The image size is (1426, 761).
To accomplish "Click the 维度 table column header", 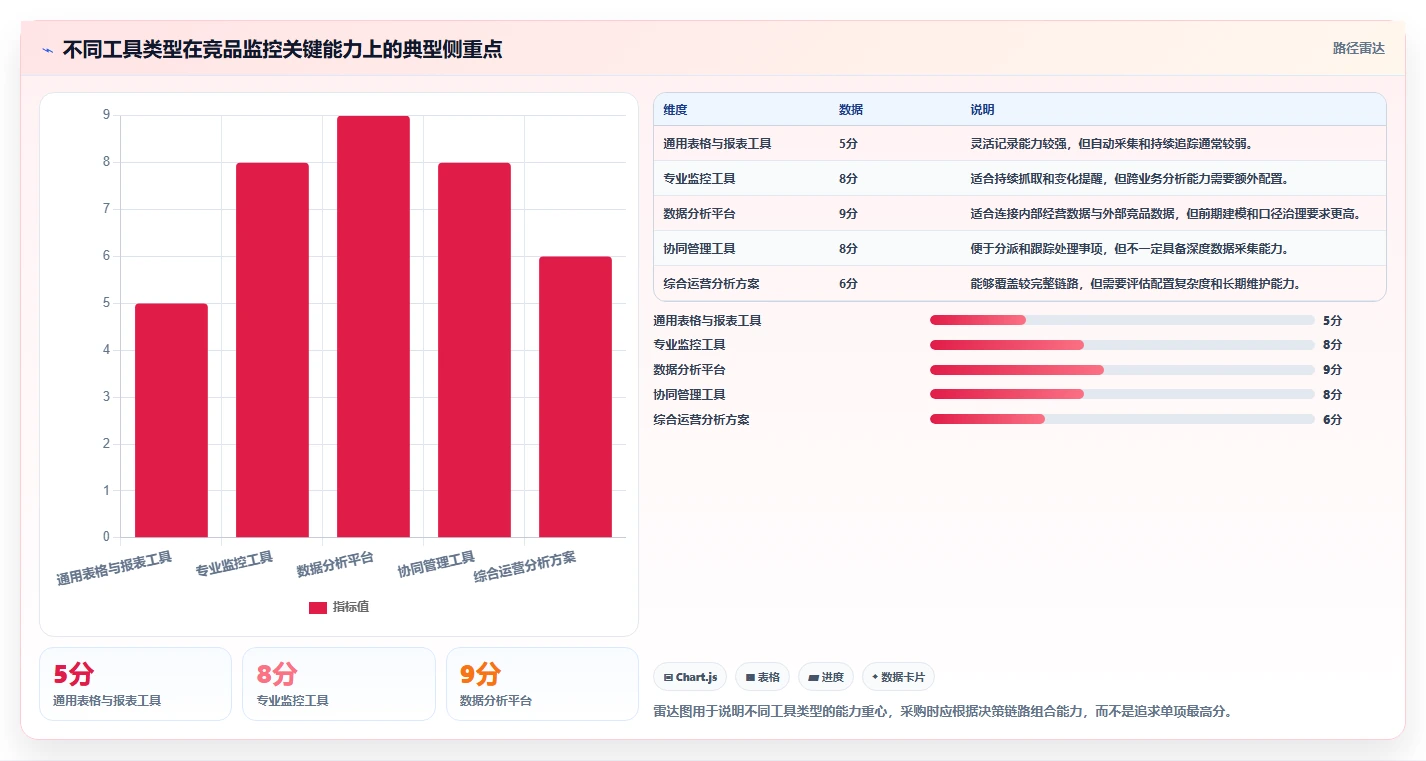I will 675,110.
